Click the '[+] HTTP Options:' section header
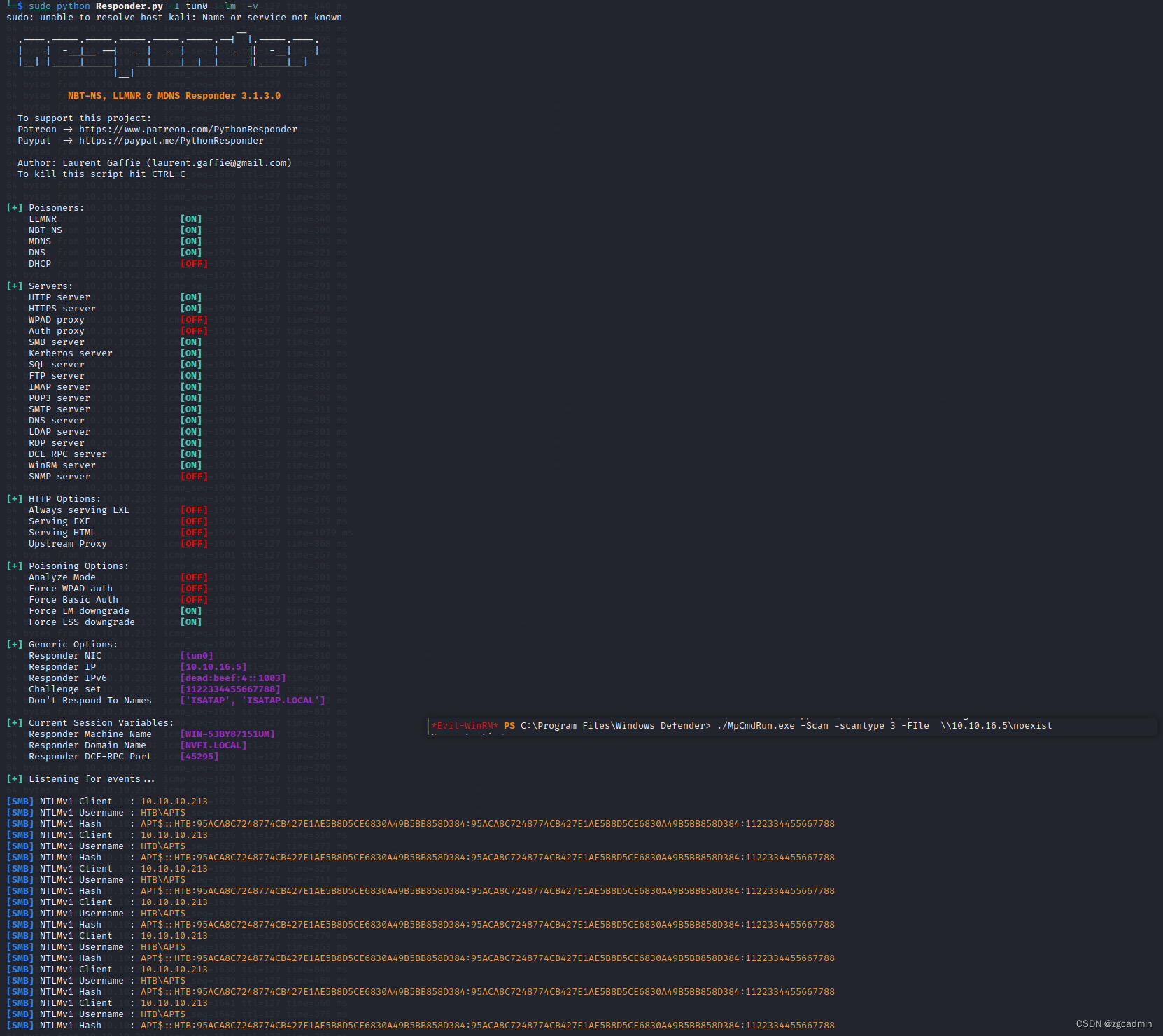 tap(54, 499)
